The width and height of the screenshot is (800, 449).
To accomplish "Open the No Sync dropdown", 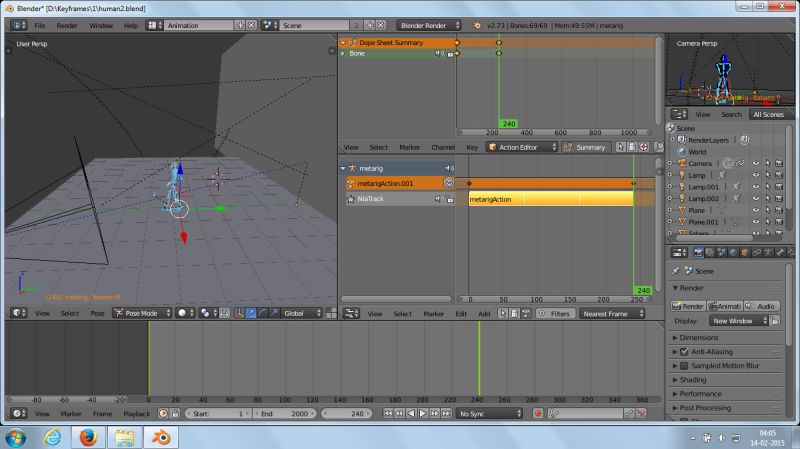I will point(490,413).
